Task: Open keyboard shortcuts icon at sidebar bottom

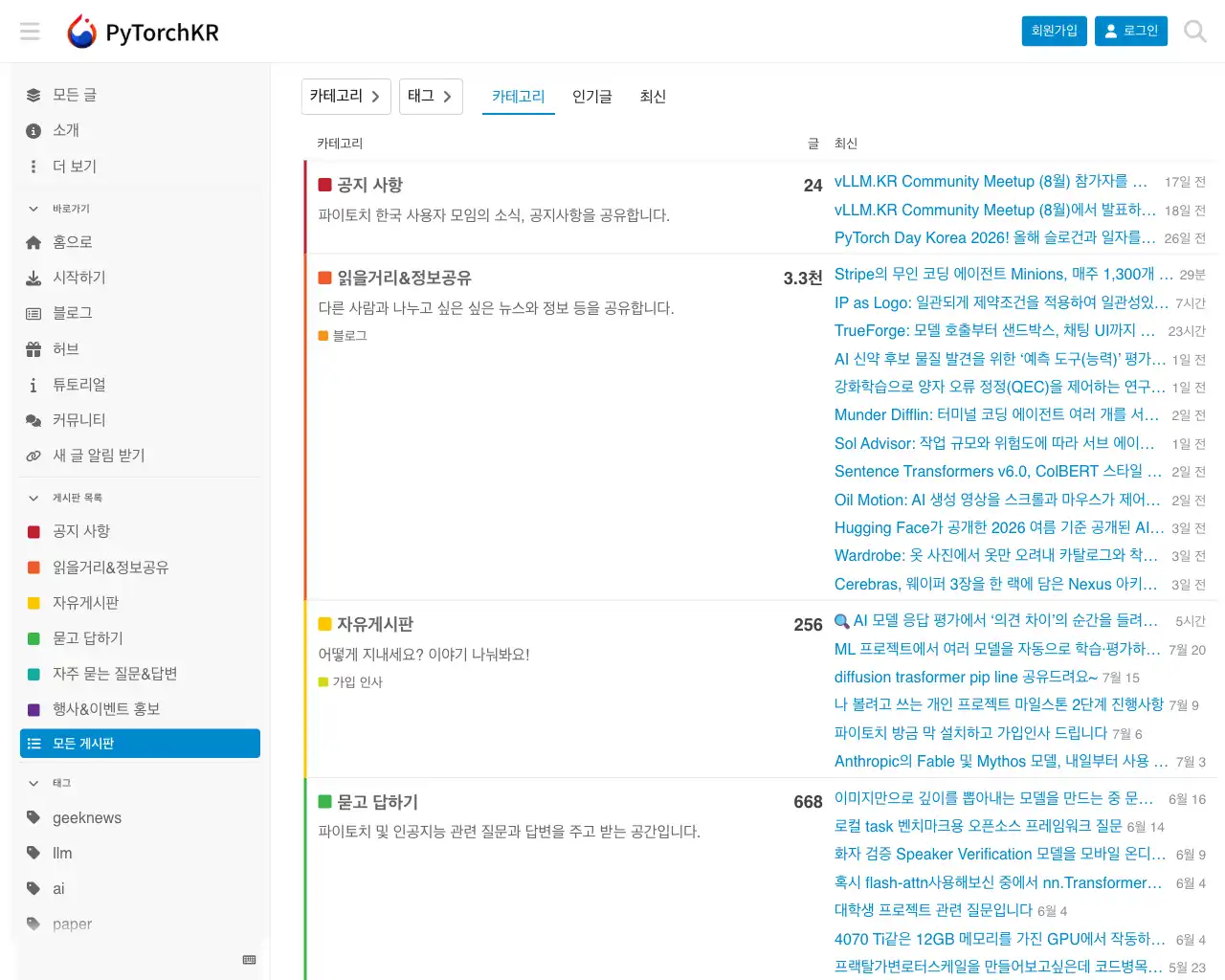Action: click(x=249, y=960)
